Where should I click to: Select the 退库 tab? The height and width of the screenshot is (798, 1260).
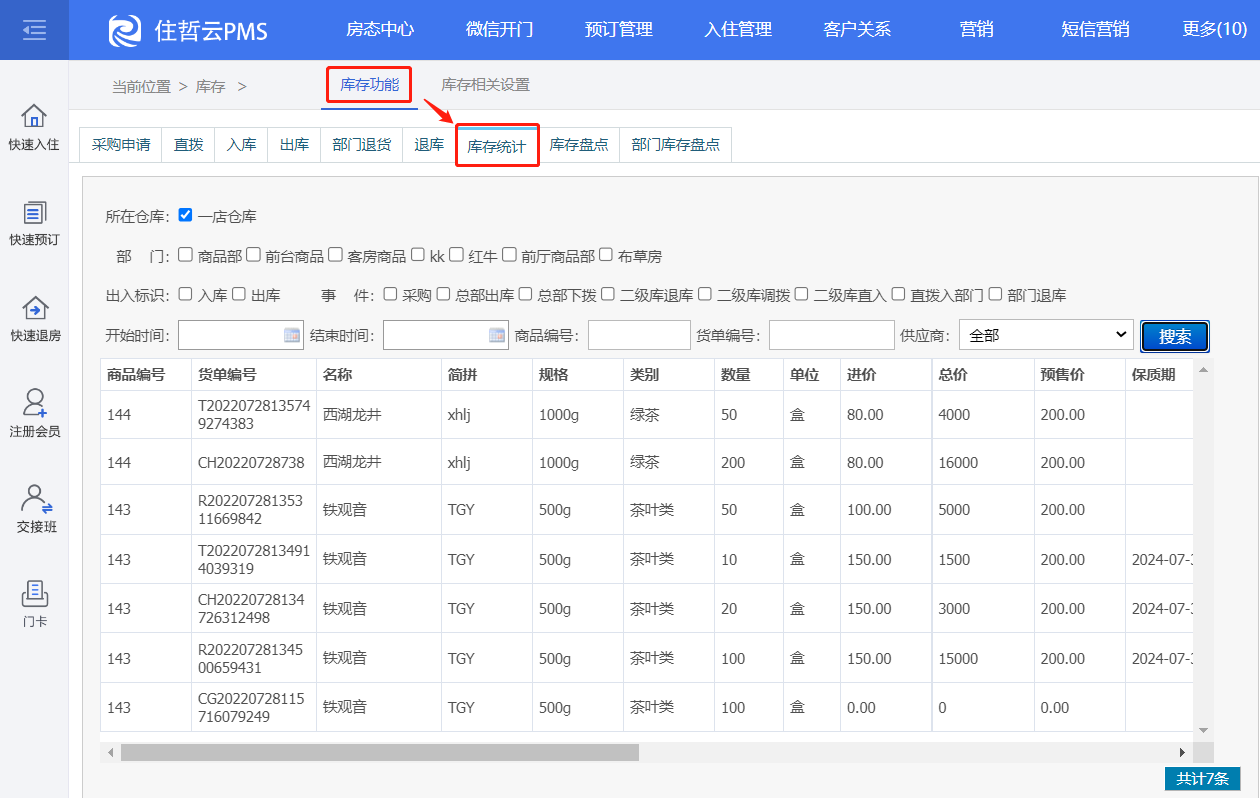429,145
